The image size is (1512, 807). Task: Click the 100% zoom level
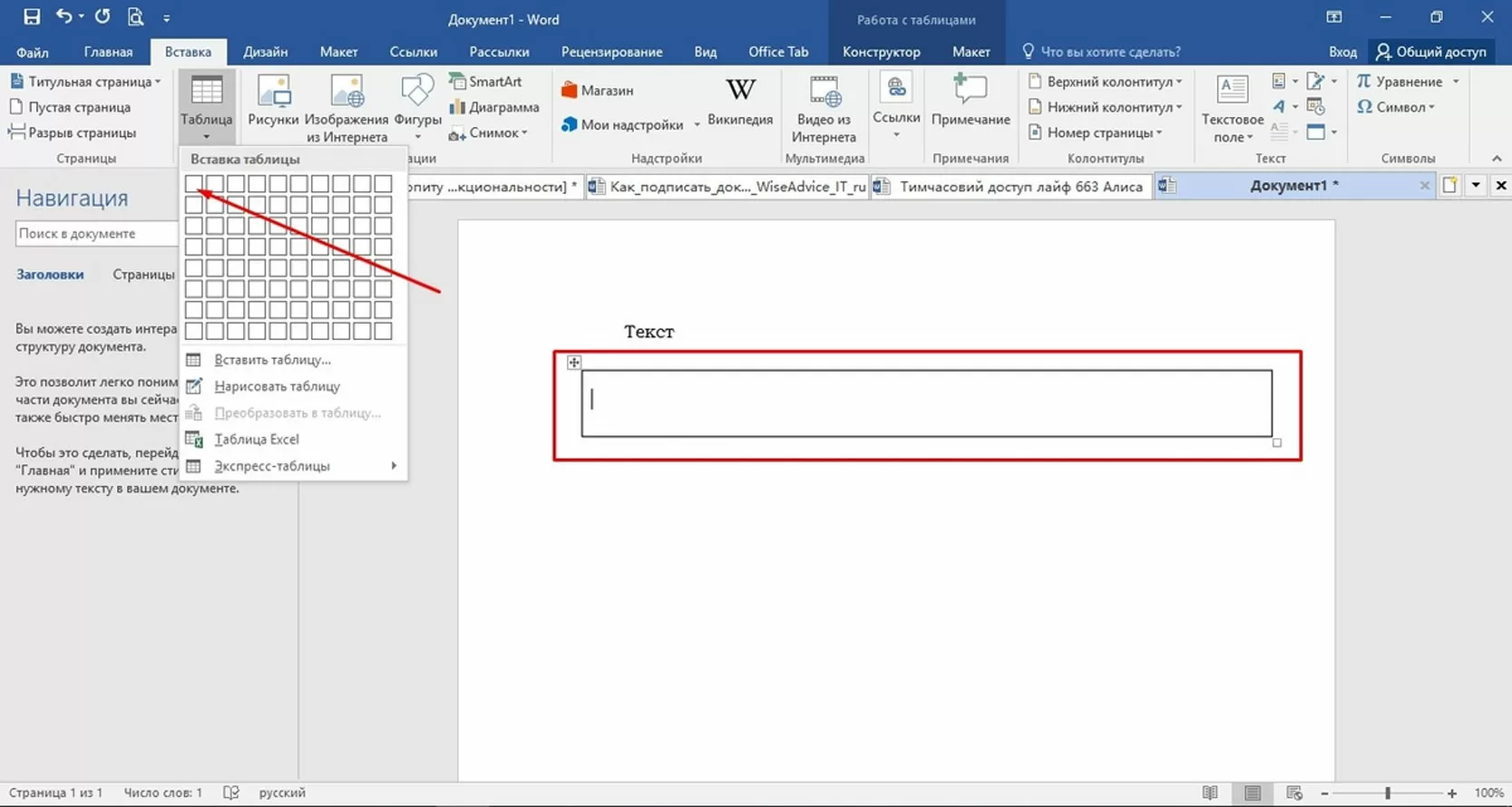tap(1488, 793)
